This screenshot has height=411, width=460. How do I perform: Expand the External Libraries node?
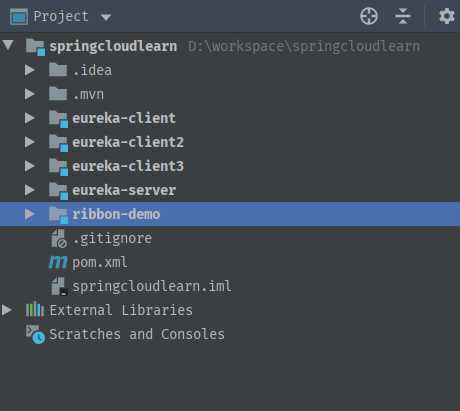(7, 310)
